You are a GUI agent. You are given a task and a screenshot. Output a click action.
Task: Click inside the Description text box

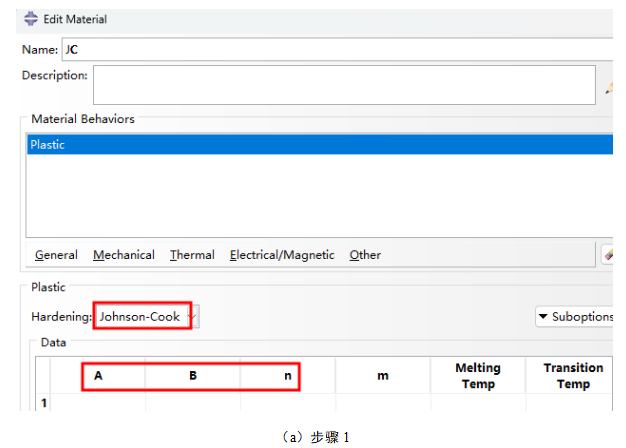click(344, 85)
